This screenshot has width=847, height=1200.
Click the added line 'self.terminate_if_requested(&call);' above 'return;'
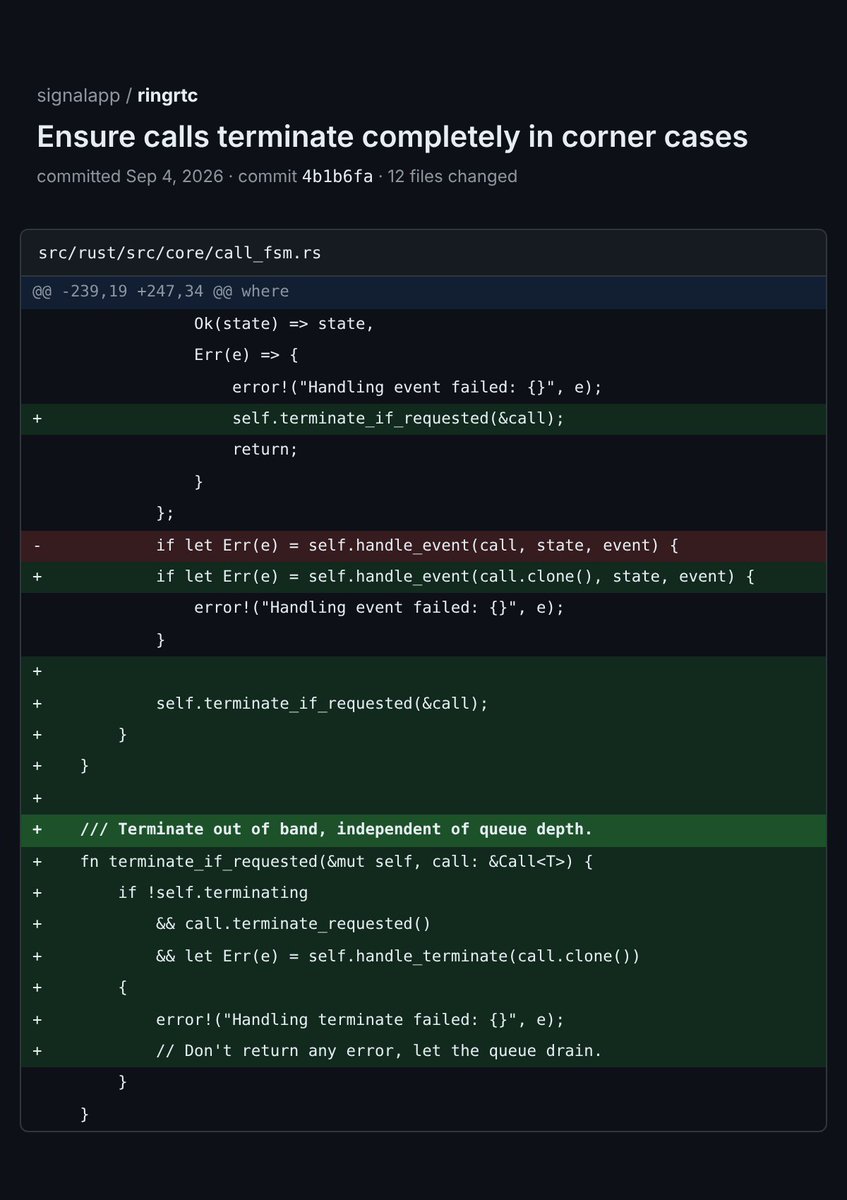(x=424, y=419)
